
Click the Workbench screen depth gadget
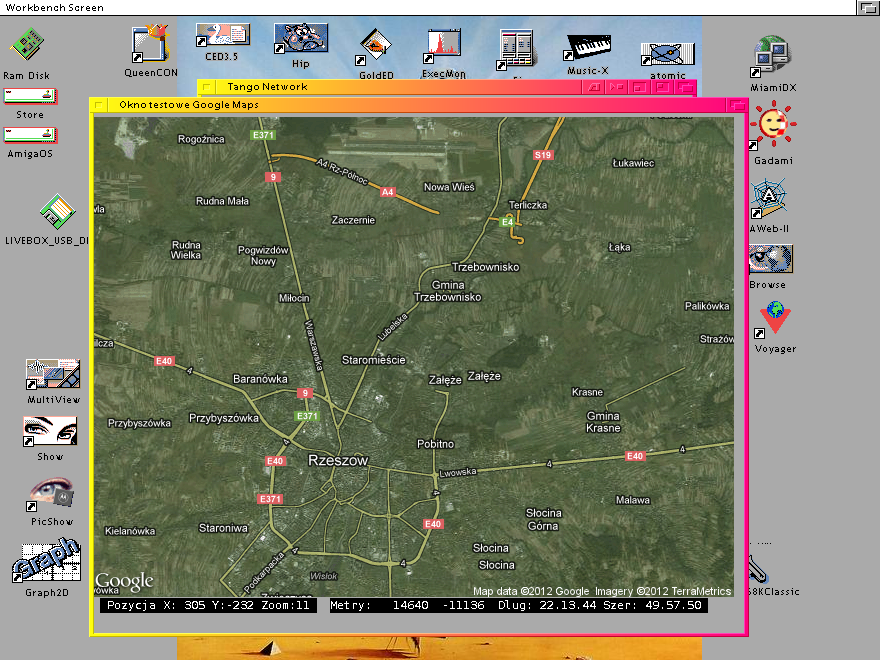pyautogui.click(x=867, y=7)
